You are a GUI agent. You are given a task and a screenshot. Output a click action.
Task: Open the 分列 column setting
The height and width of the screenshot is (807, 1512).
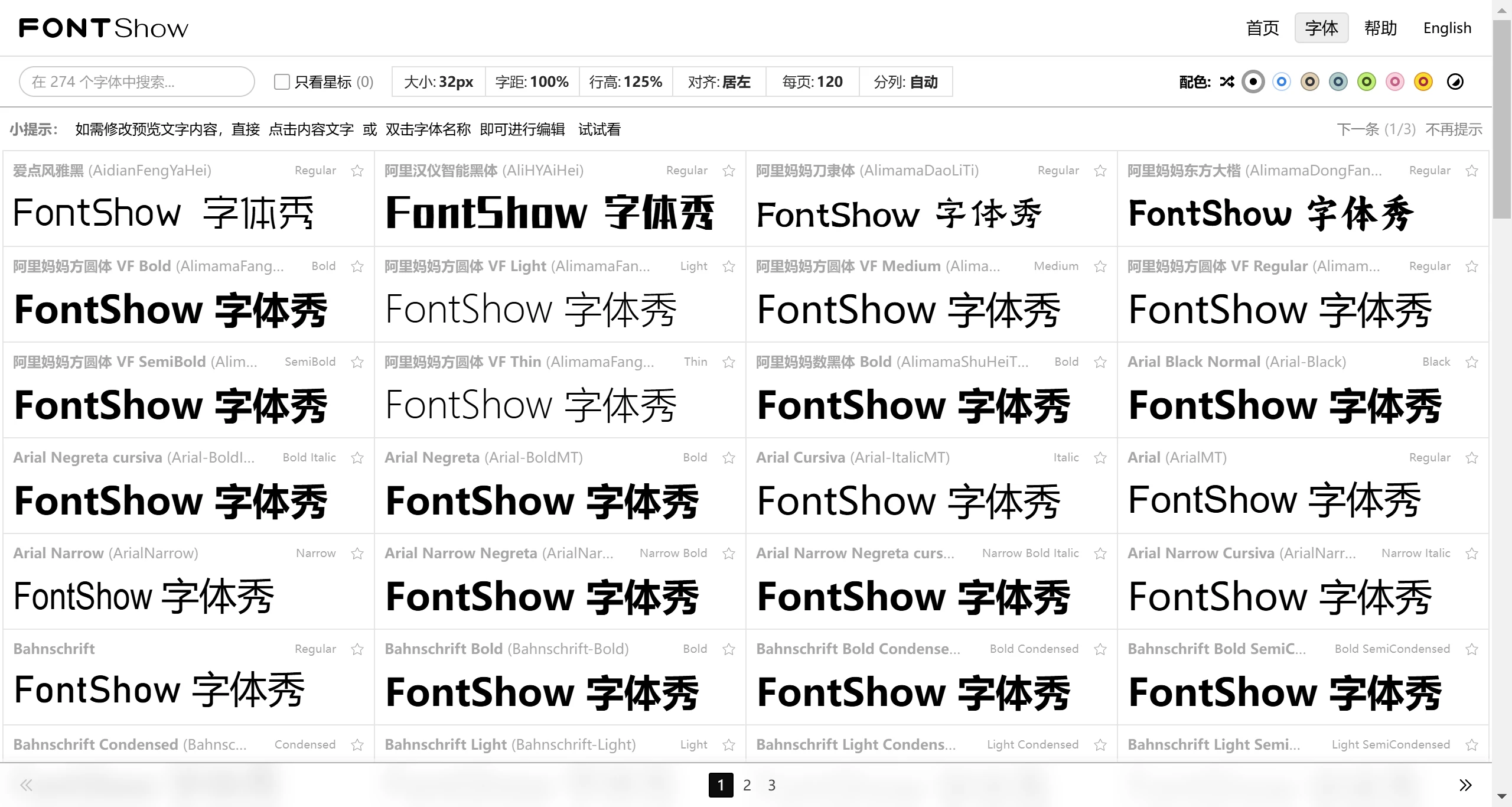(x=905, y=82)
